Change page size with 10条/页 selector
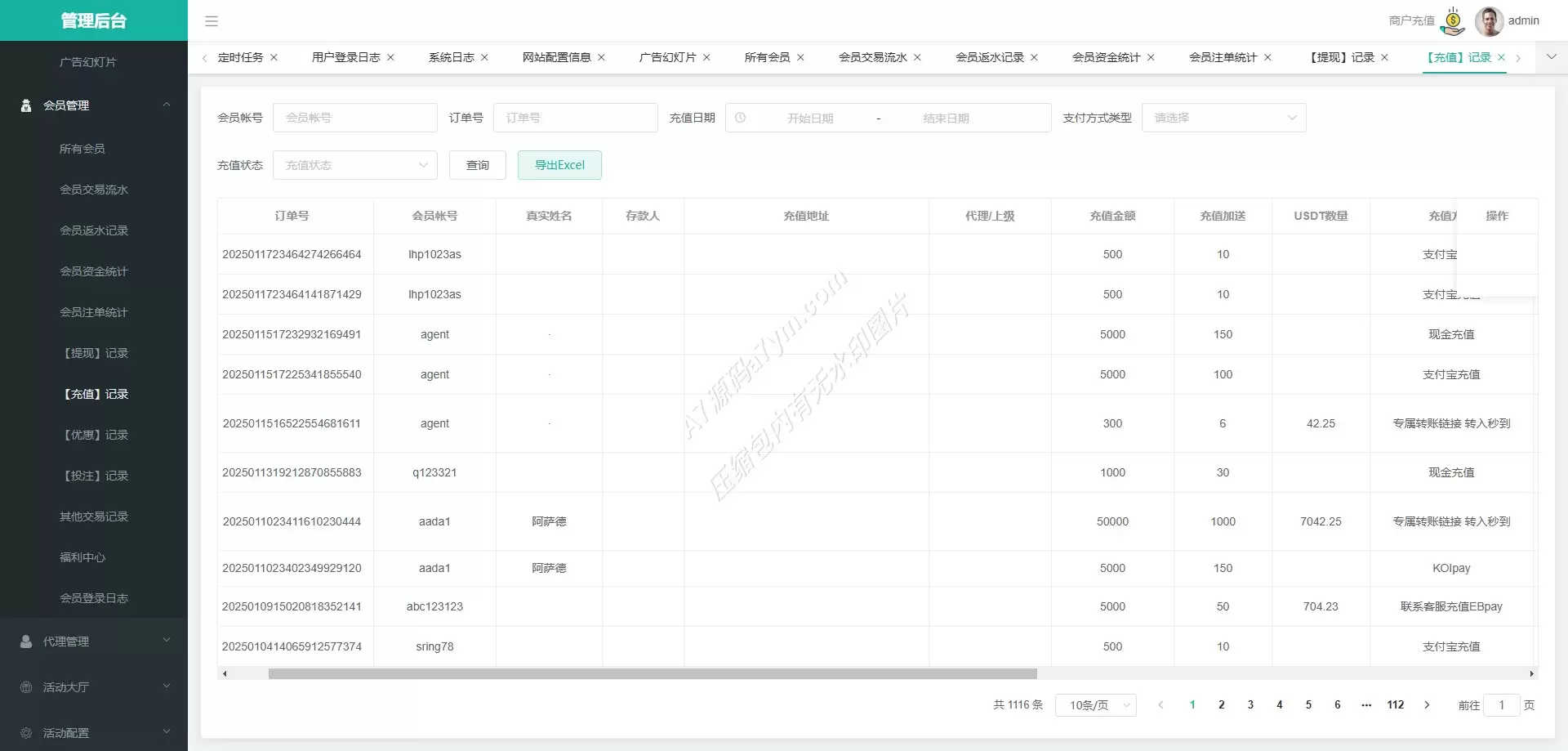Image resolution: width=1568 pixels, height=751 pixels. pos(1095,705)
